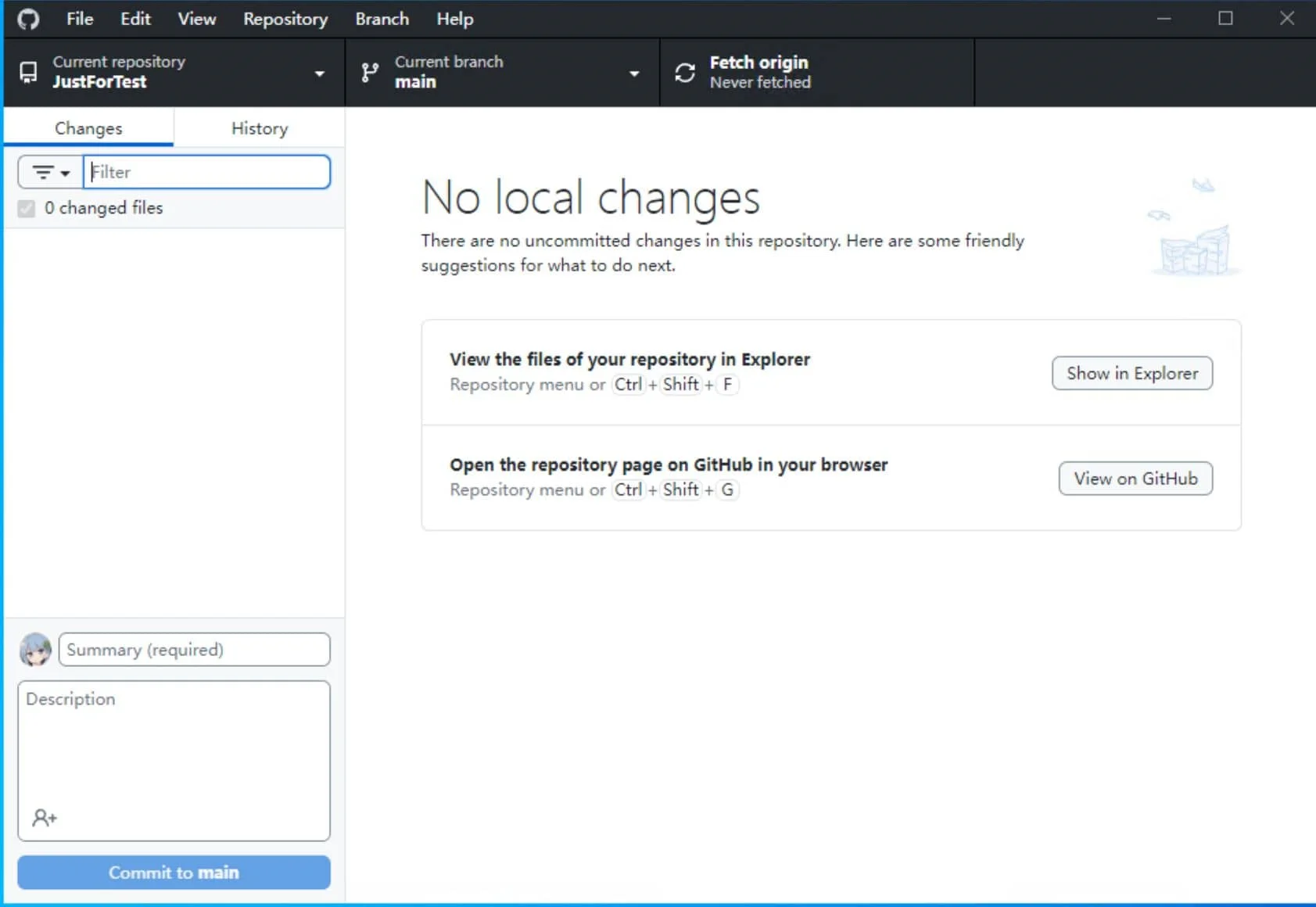Image resolution: width=1316 pixels, height=907 pixels.
Task: Focus the Filter text field
Action: (x=206, y=172)
